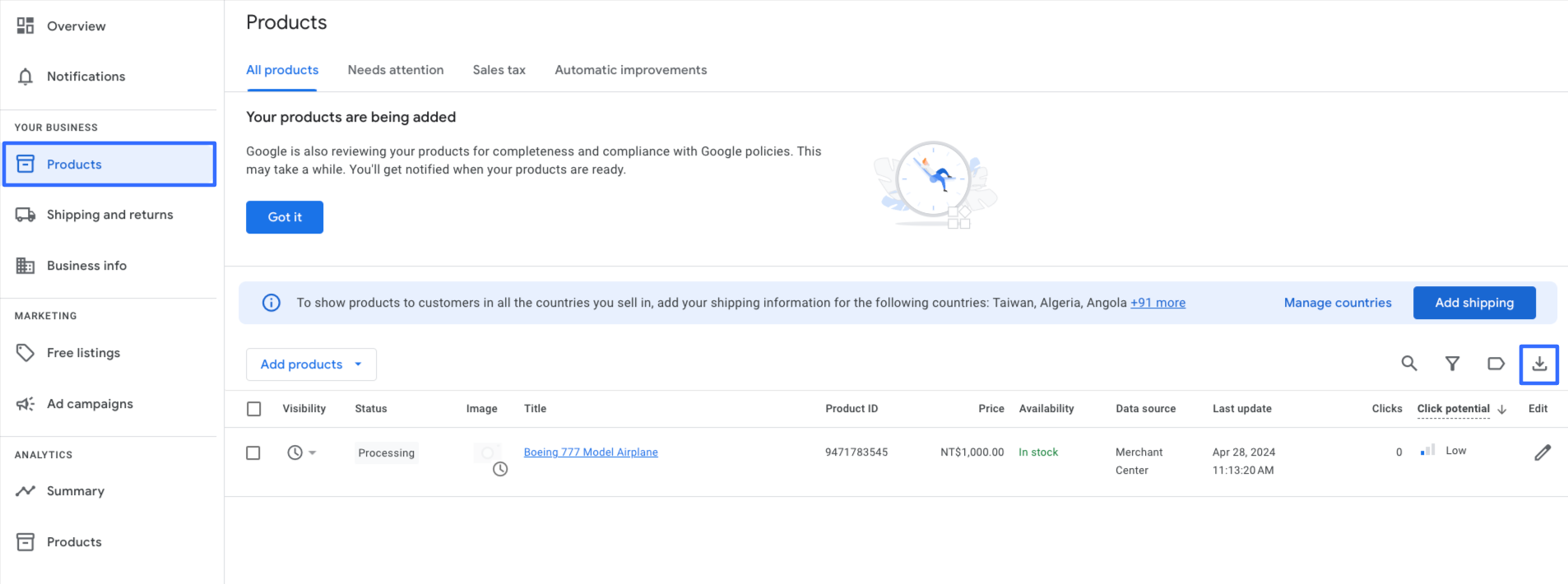Screen dimensions: 1568x584
Task: Switch to the Needs attention tab
Action: click(395, 70)
